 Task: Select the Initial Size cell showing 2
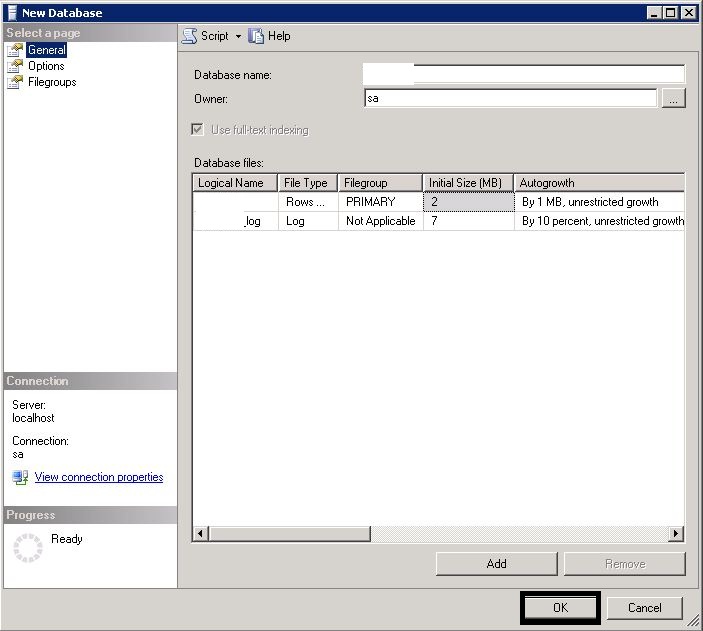(467, 202)
